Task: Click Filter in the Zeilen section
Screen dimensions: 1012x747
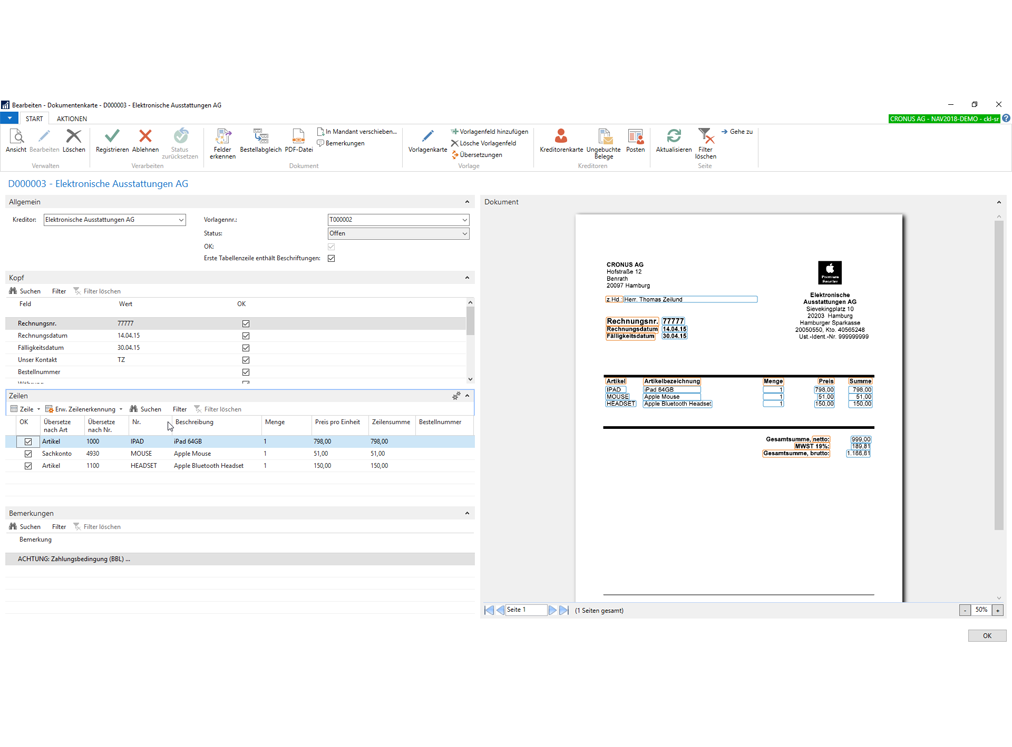Action: coord(179,409)
